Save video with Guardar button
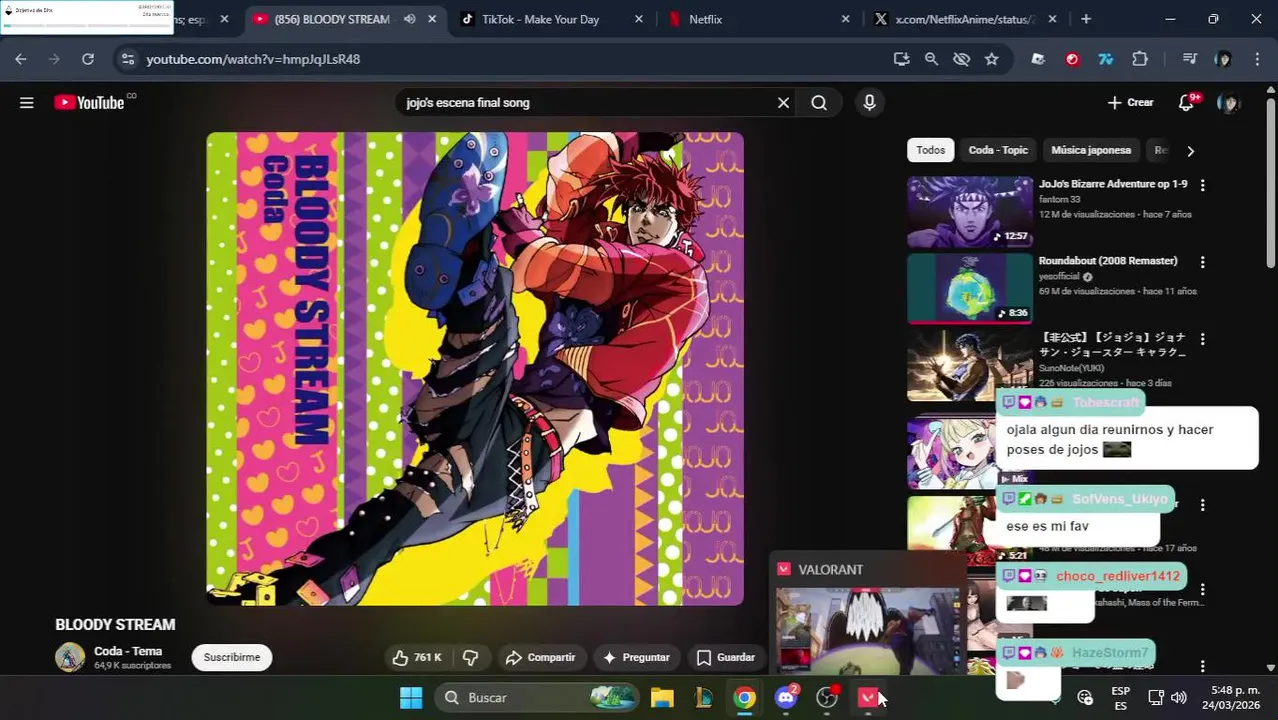1278x720 pixels. click(x=726, y=657)
